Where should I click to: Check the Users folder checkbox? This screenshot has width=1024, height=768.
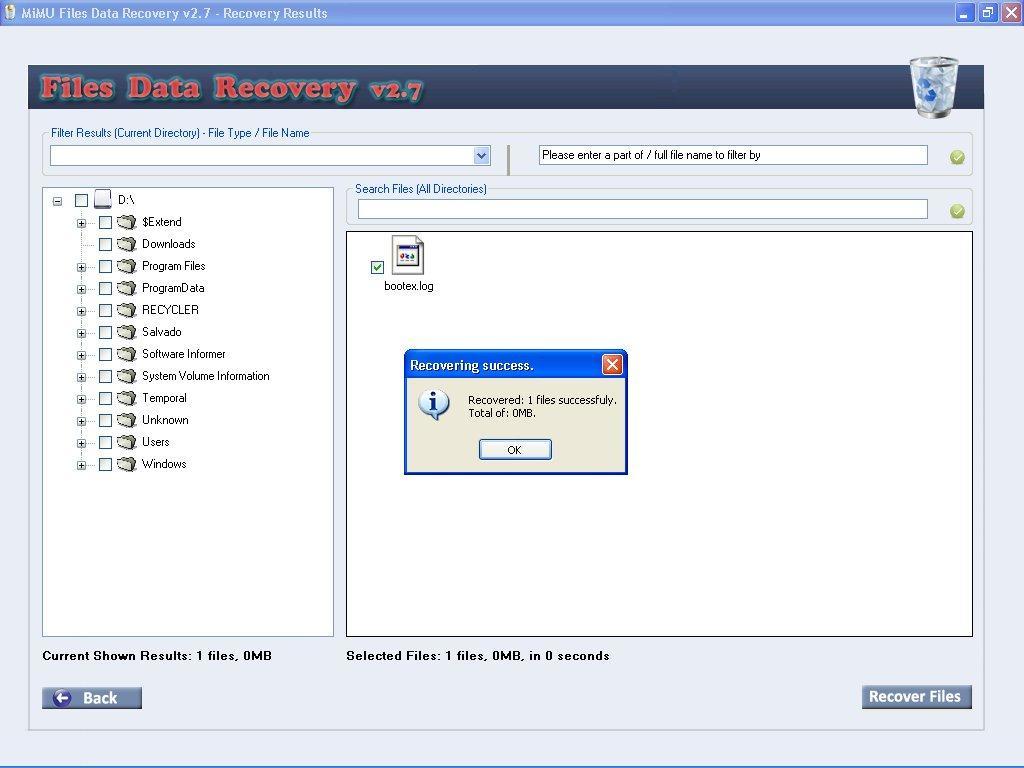[x=105, y=443]
